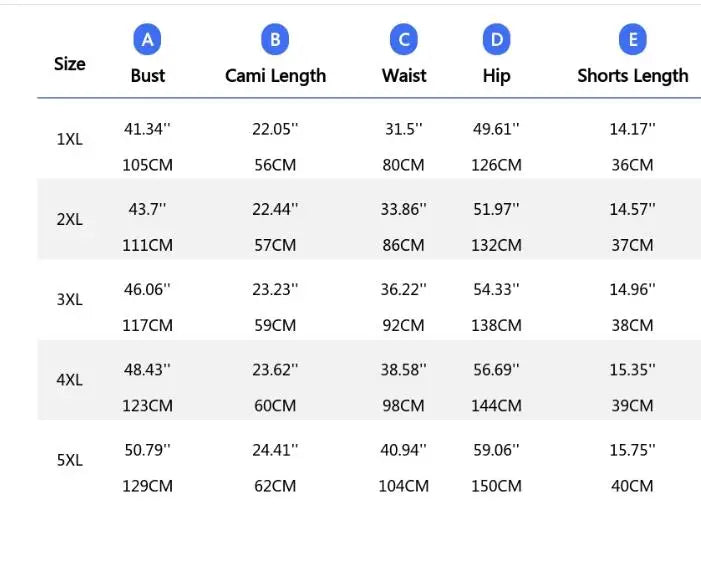Click the blue C circle icon
The width and height of the screenshot is (701, 565).
(404, 39)
